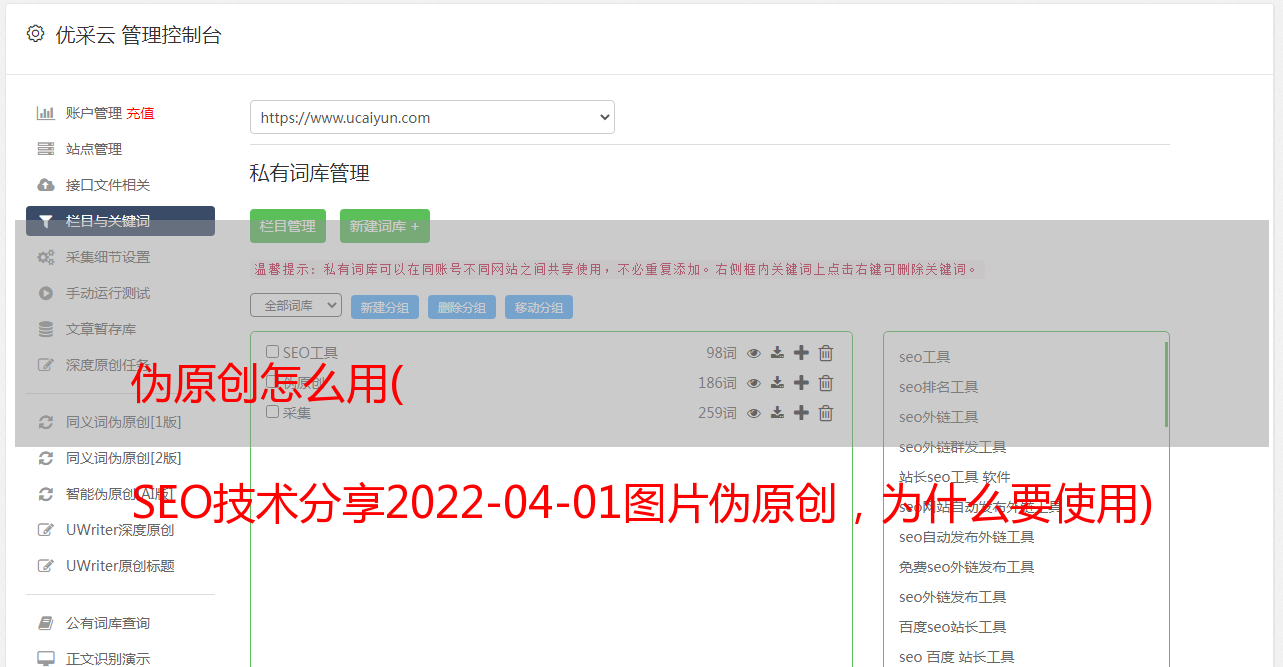Click the edit icon for UWriter深度原创

(45, 530)
